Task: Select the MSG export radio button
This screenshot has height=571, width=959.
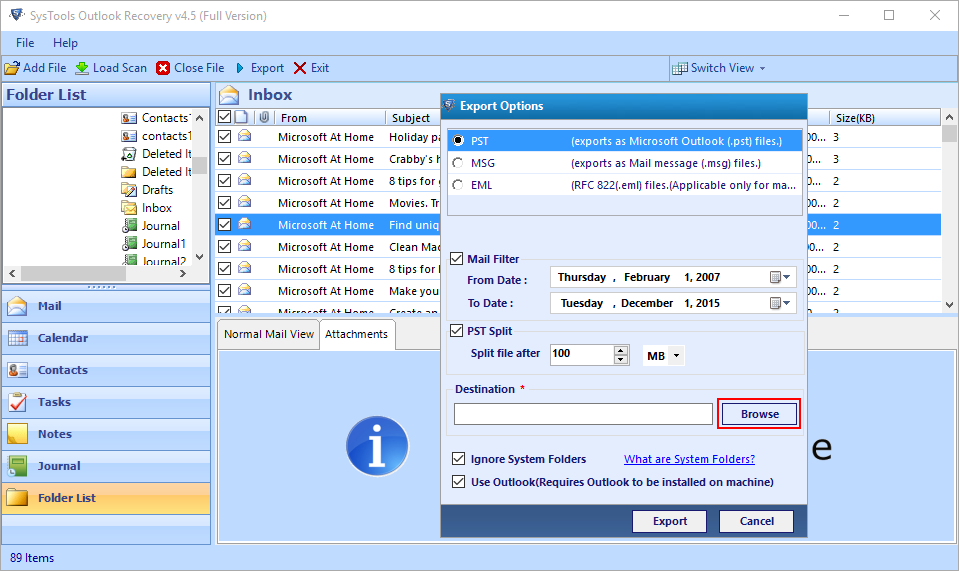Action: pos(458,163)
